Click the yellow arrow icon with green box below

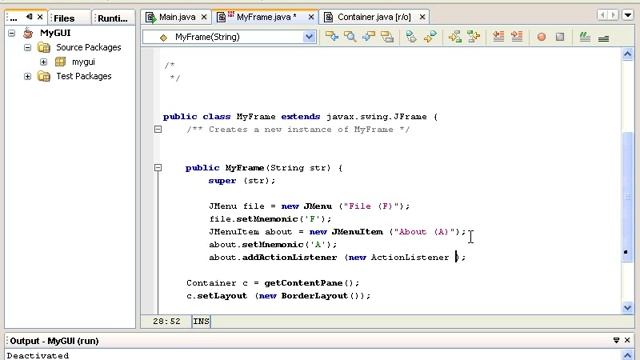[x=455, y=37]
